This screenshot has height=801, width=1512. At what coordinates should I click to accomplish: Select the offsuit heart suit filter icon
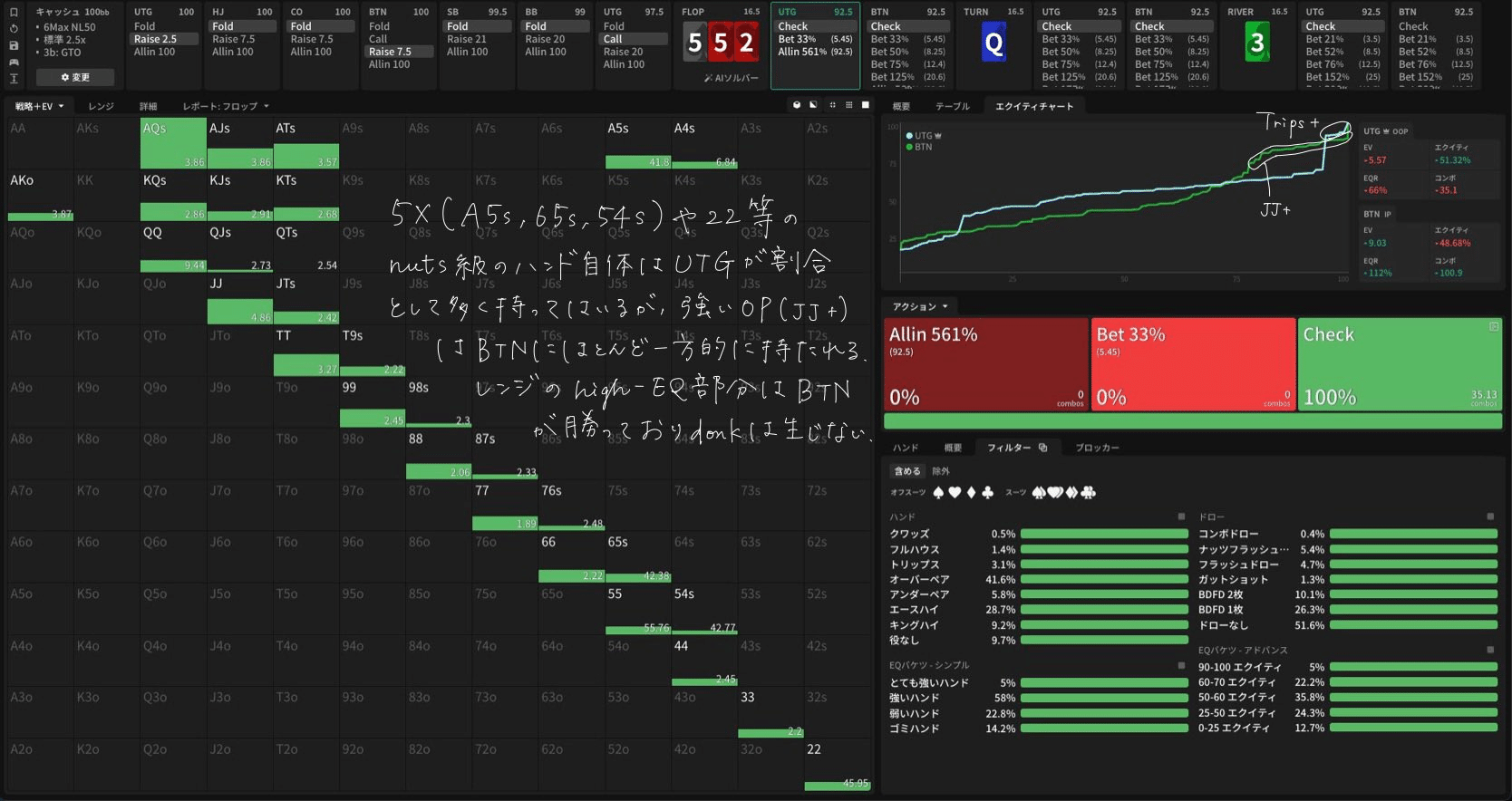[x=955, y=492]
